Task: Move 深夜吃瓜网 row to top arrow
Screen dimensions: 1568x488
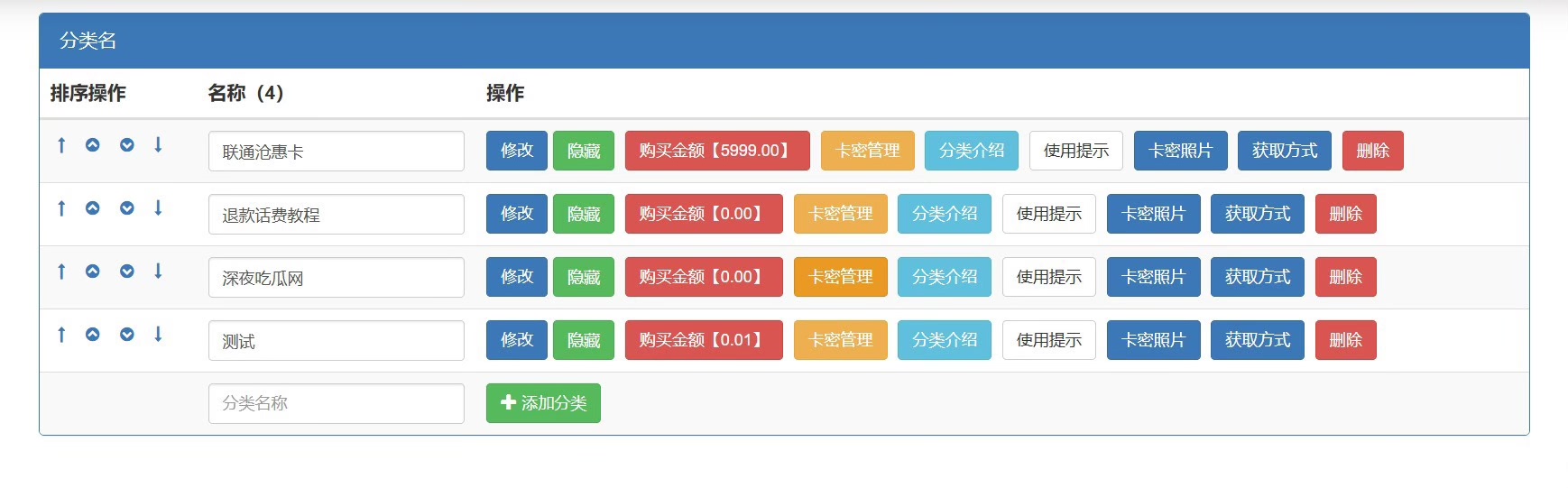Action: click(61, 271)
